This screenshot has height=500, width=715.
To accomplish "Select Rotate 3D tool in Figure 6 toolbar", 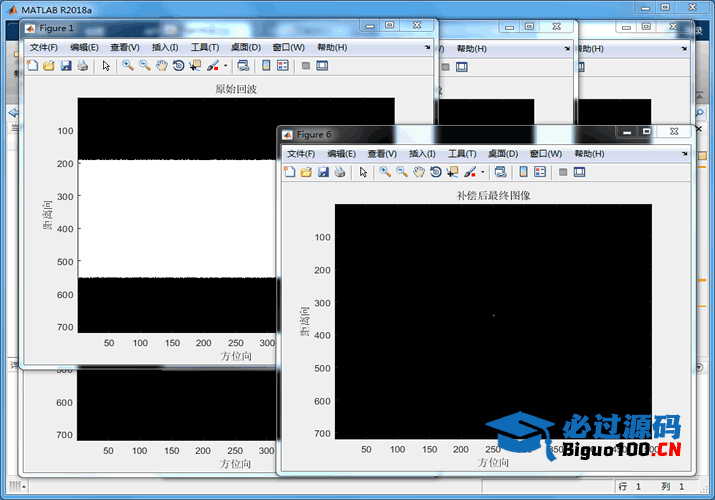I will (x=435, y=172).
